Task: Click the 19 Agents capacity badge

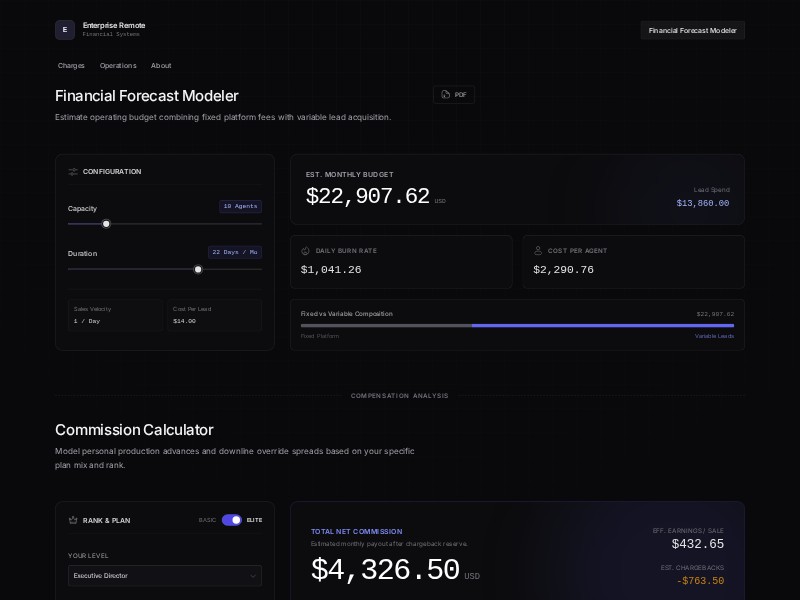Action: [x=240, y=206]
